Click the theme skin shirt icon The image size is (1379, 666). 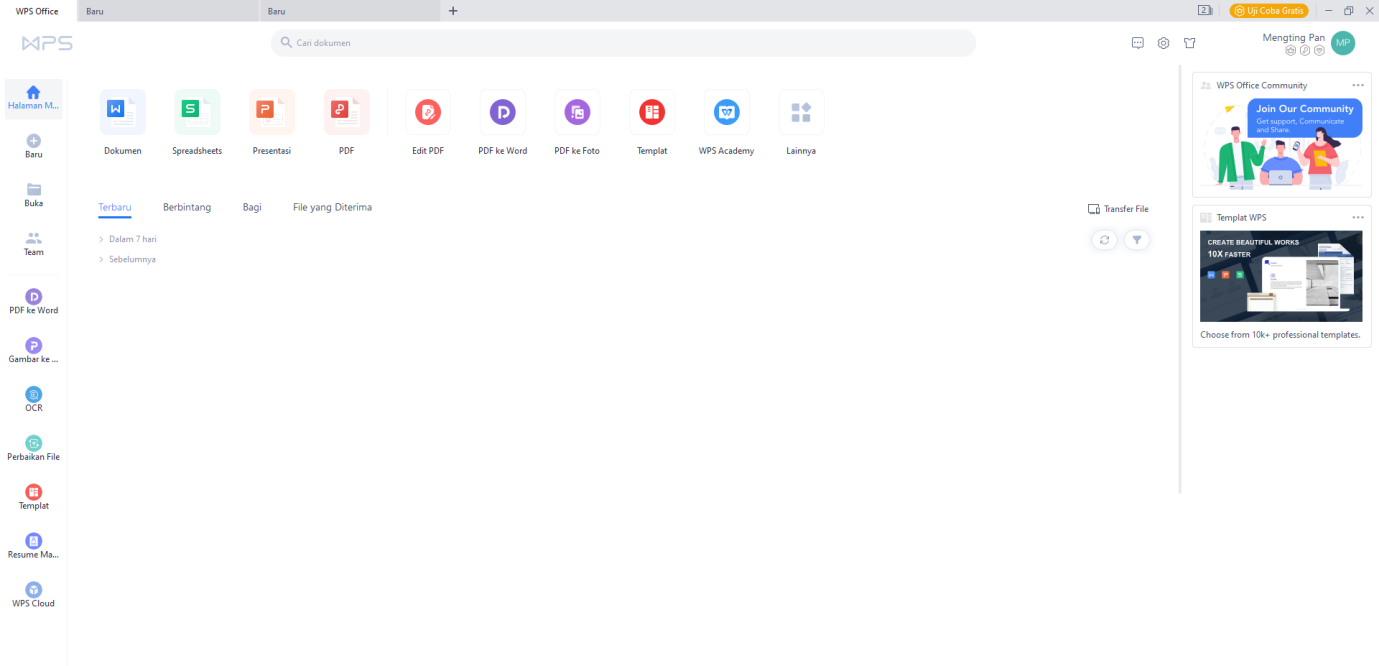(x=1189, y=43)
